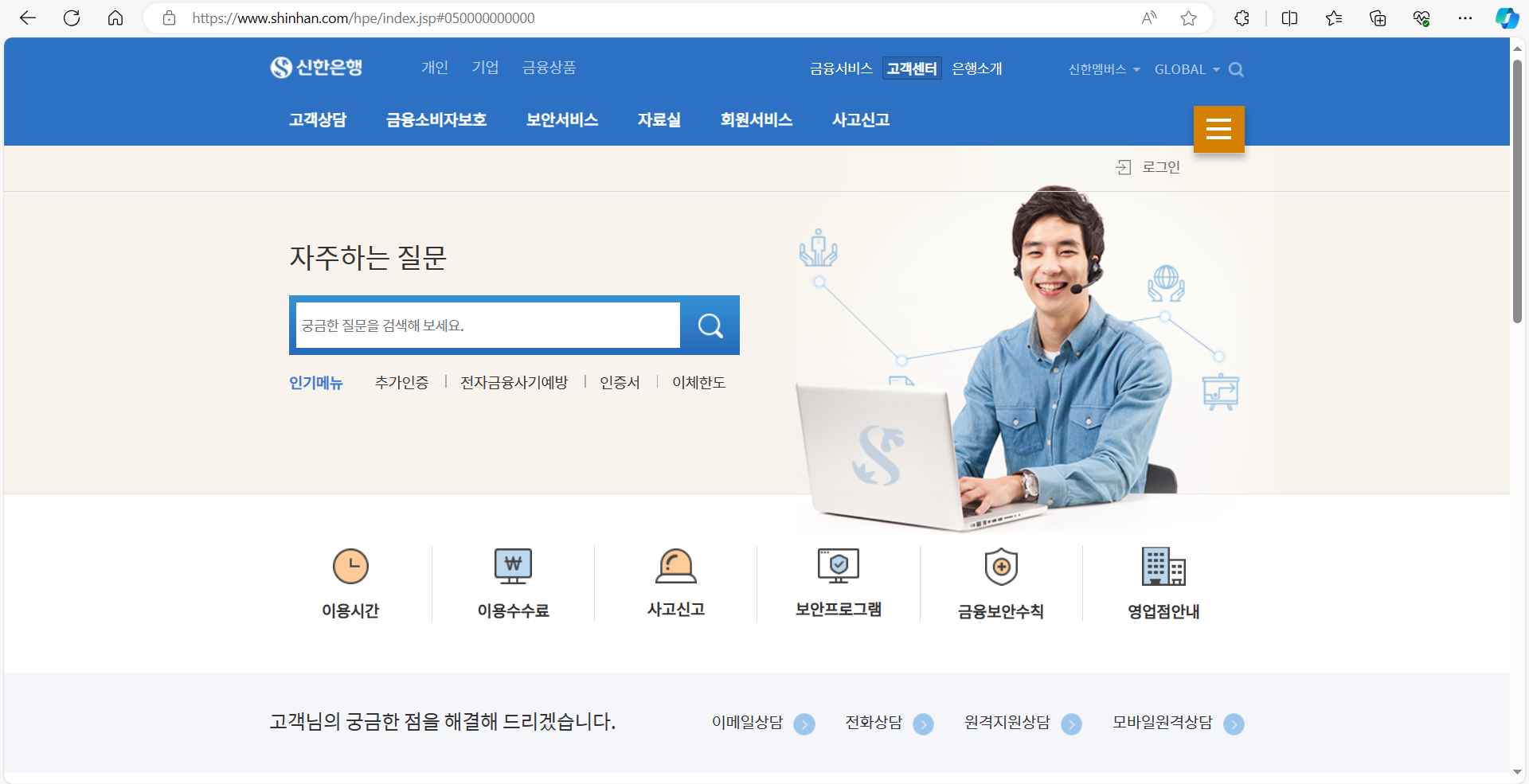The image size is (1529, 784).
Task: Submit FAQ search with magnifier button
Action: tap(710, 325)
